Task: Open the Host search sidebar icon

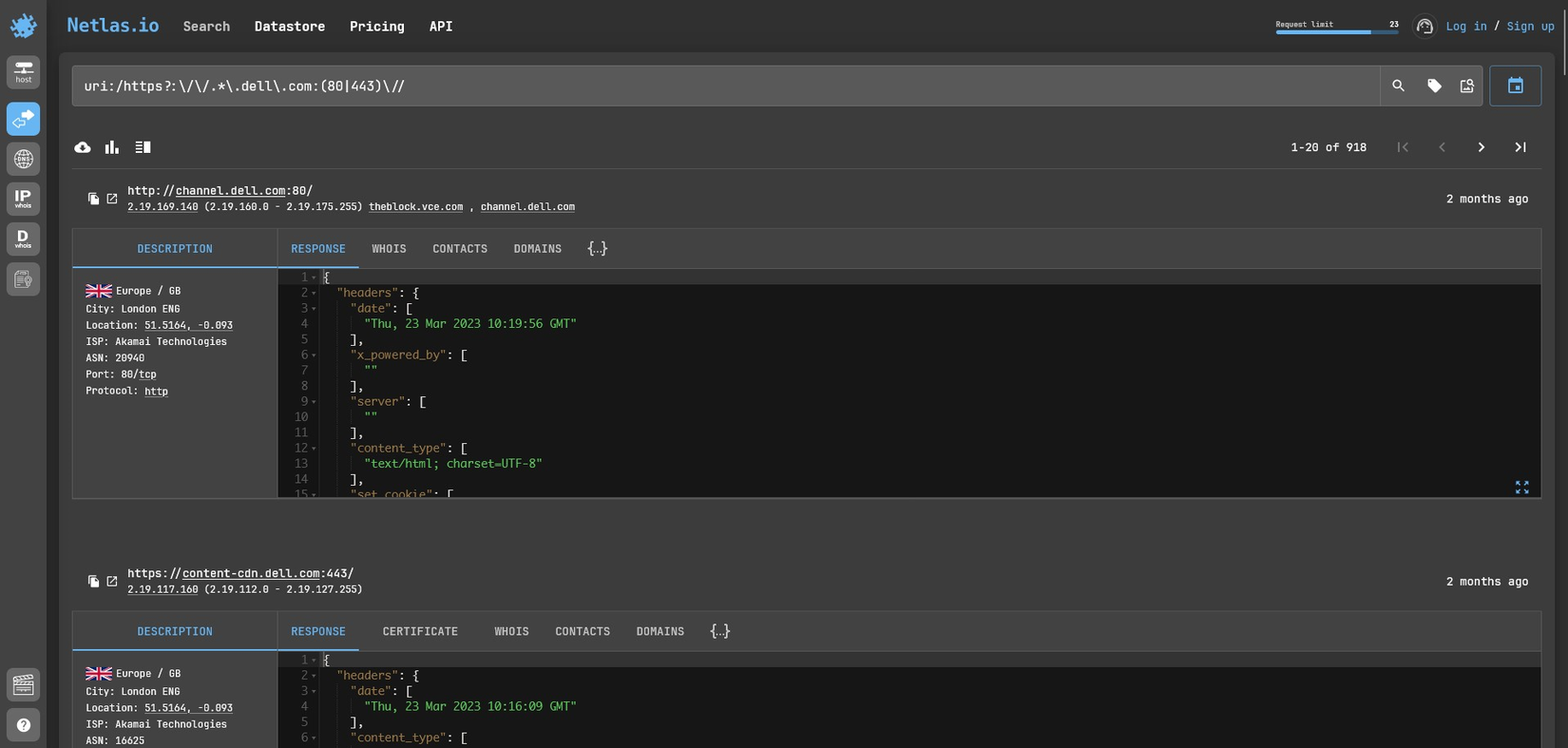Action: pos(23,72)
